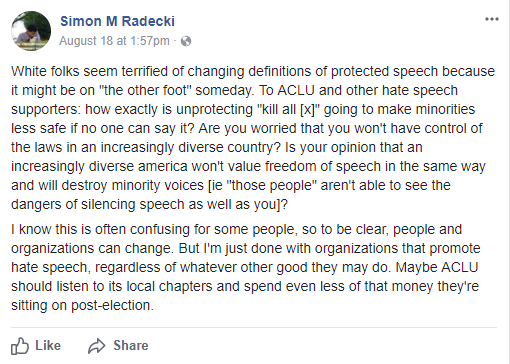Screen dimensions: 510x364
Task: Click the Share text label
Action: point(131,345)
